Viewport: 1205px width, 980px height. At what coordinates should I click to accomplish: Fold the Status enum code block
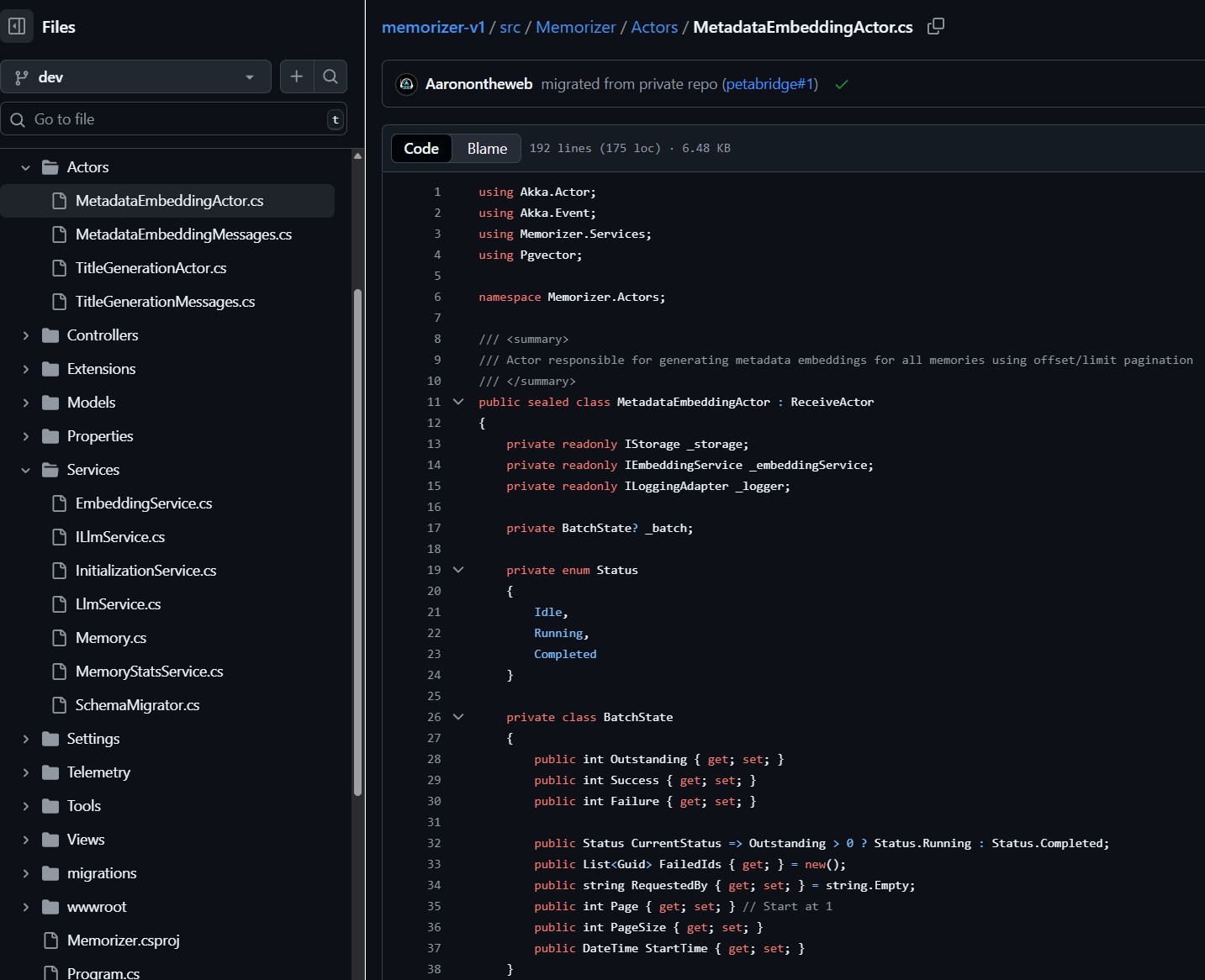[458, 570]
